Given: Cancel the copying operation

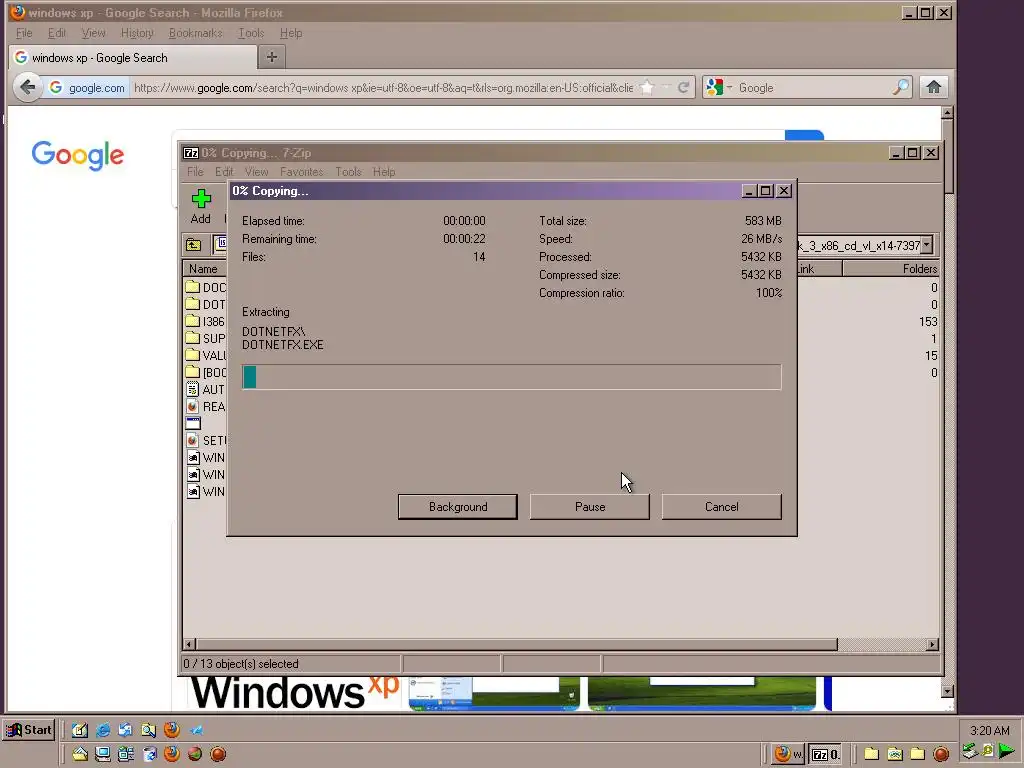Looking at the screenshot, I should (x=722, y=507).
